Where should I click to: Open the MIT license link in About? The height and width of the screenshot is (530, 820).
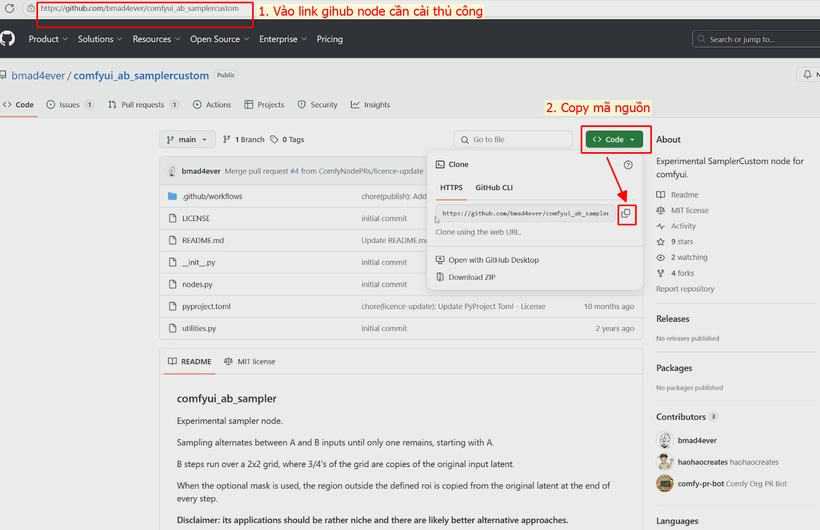pyautogui.click(x=682, y=210)
